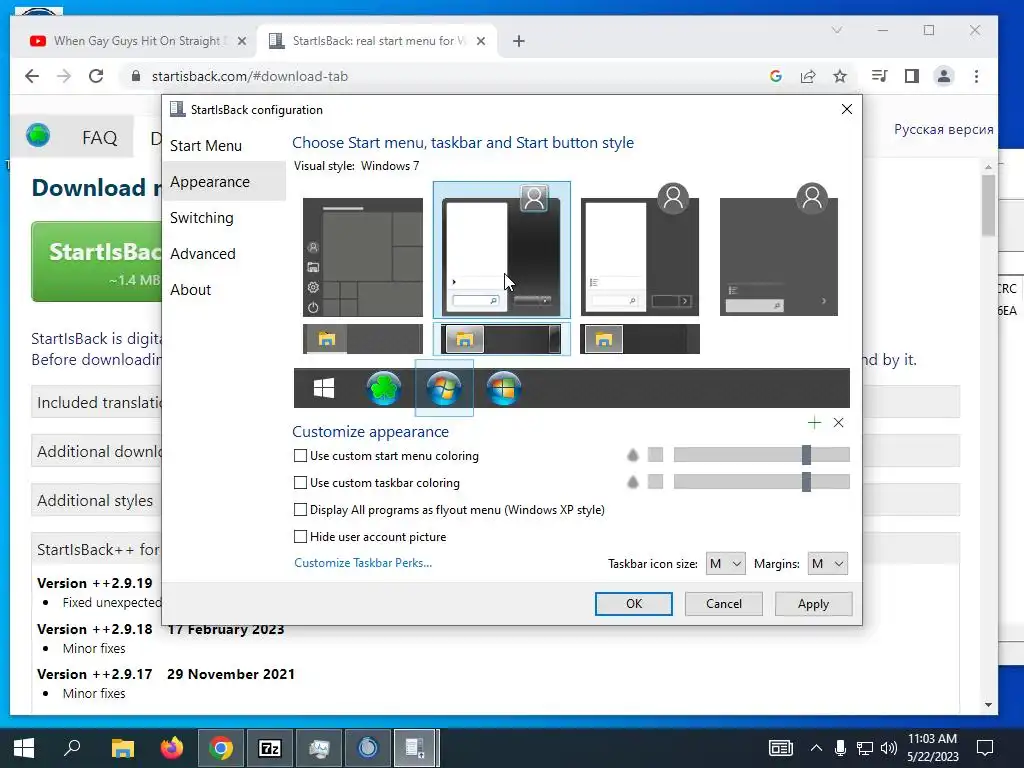The image size is (1024, 768).
Task: Open File Explorer from the taskbar
Action: (122, 748)
